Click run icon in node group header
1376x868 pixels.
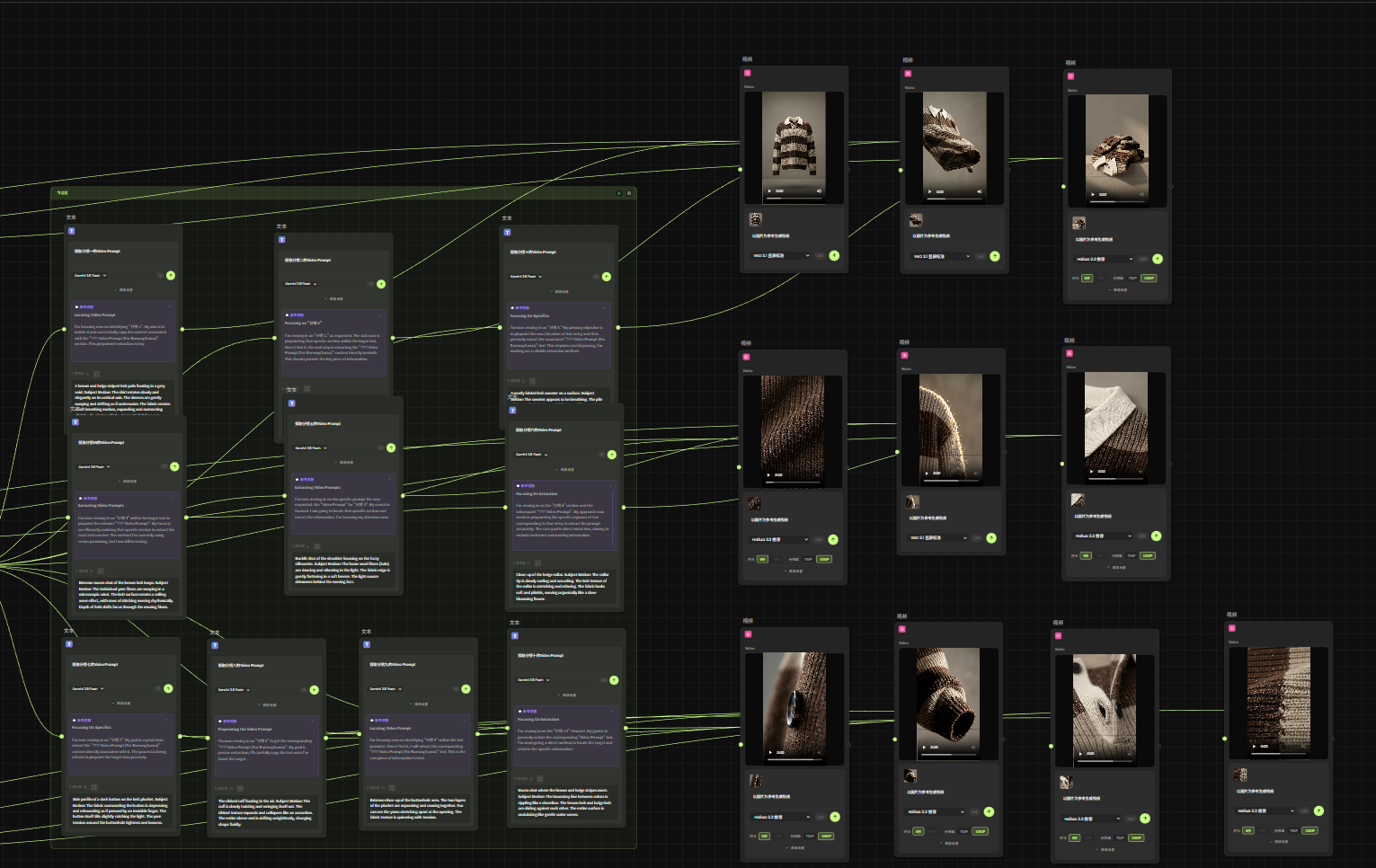pyautogui.click(x=619, y=193)
